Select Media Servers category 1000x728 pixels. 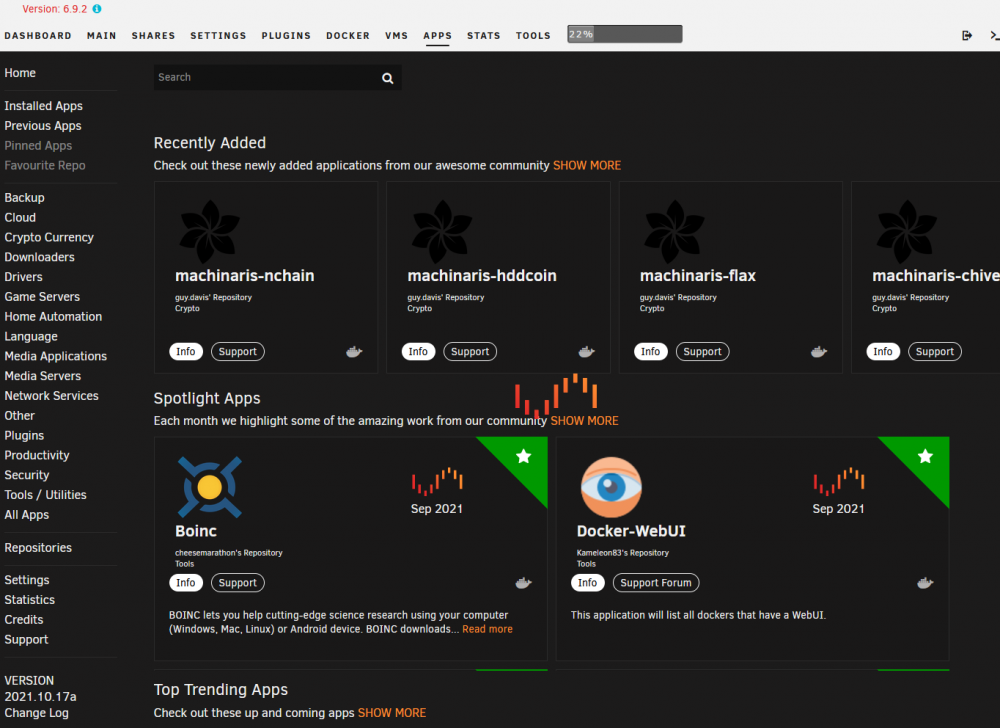point(43,376)
